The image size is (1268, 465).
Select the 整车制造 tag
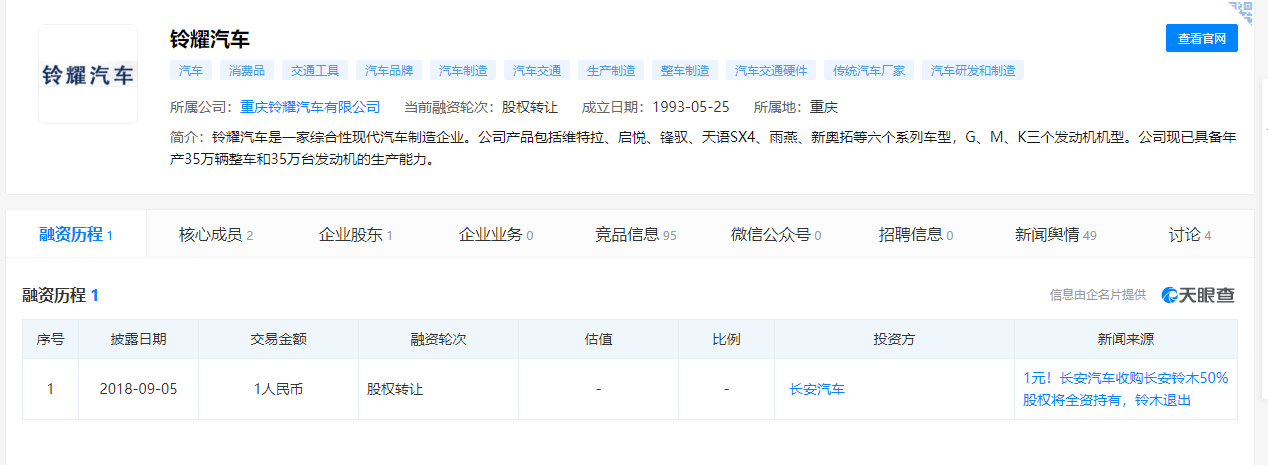pyautogui.click(x=685, y=71)
